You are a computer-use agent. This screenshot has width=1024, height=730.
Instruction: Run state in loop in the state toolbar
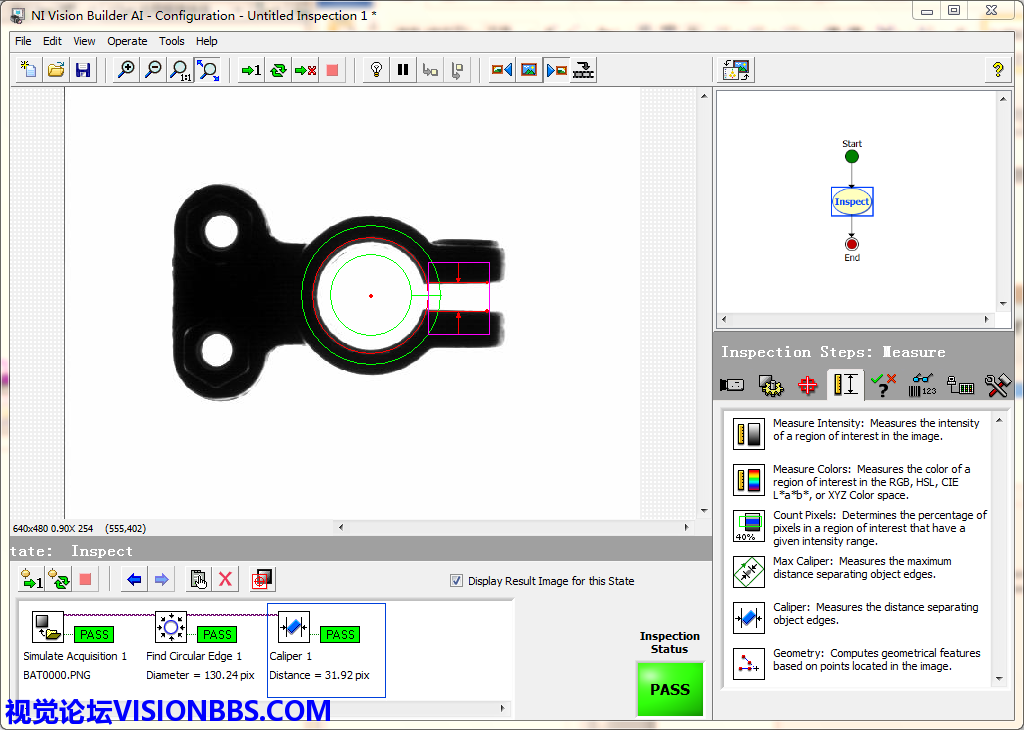pyautogui.click(x=59, y=579)
